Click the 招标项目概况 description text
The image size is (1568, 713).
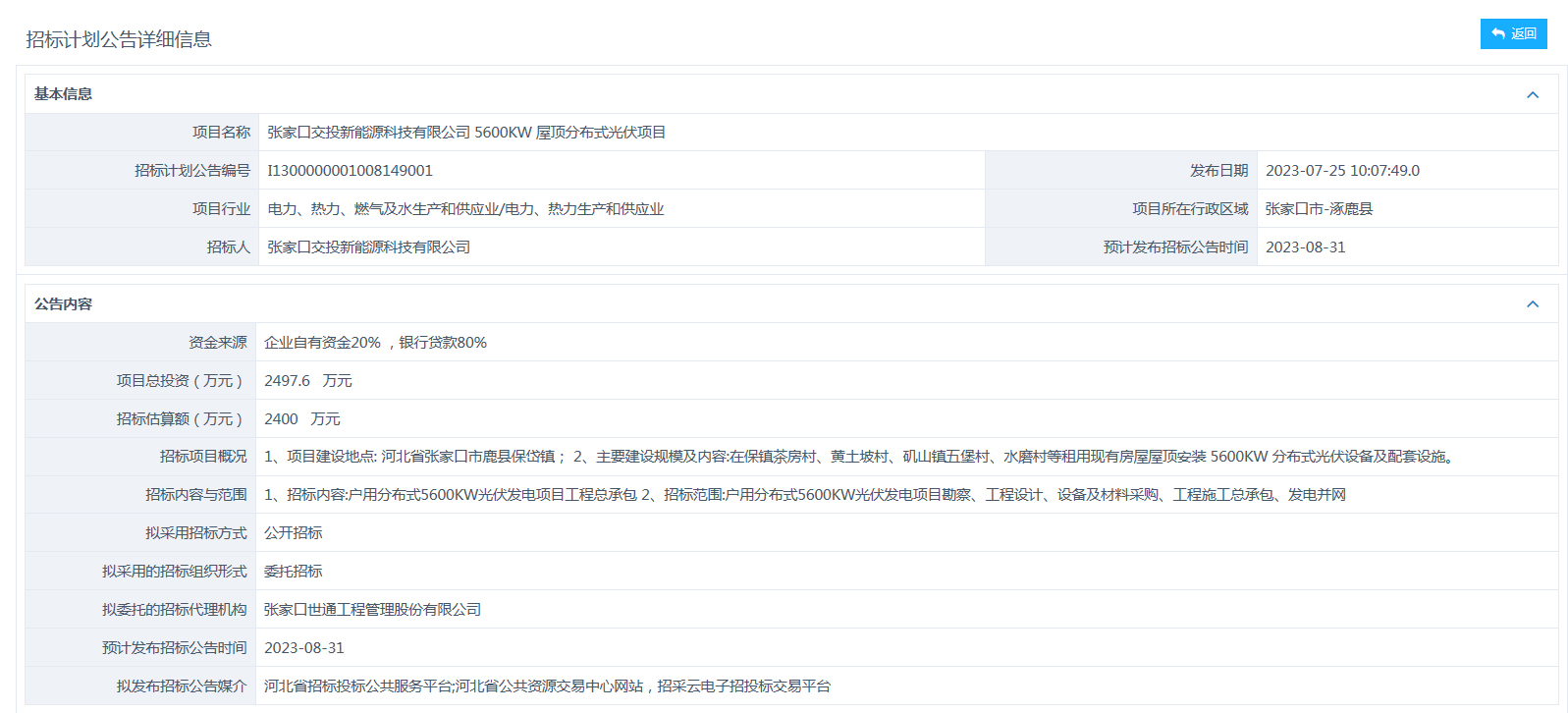coord(860,457)
